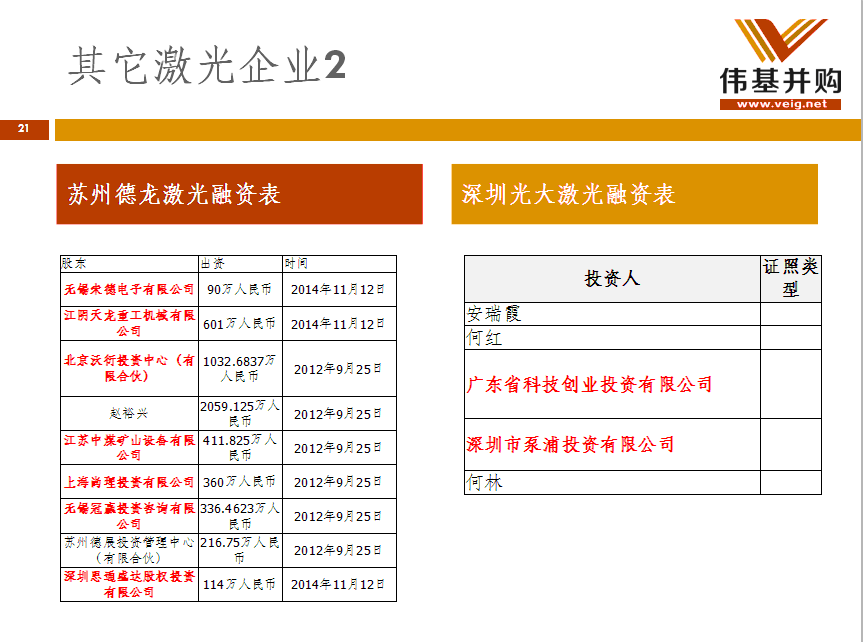The width and height of the screenshot is (863, 642).
Task: Click the 江阴天龙重工机械有限公司 shareholder cell
Action: pyautogui.click(x=129, y=323)
